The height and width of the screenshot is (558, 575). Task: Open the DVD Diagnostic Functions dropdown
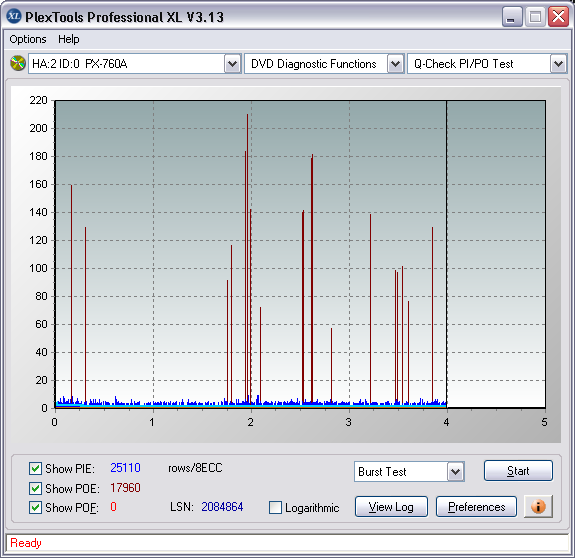[x=395, y=64]
